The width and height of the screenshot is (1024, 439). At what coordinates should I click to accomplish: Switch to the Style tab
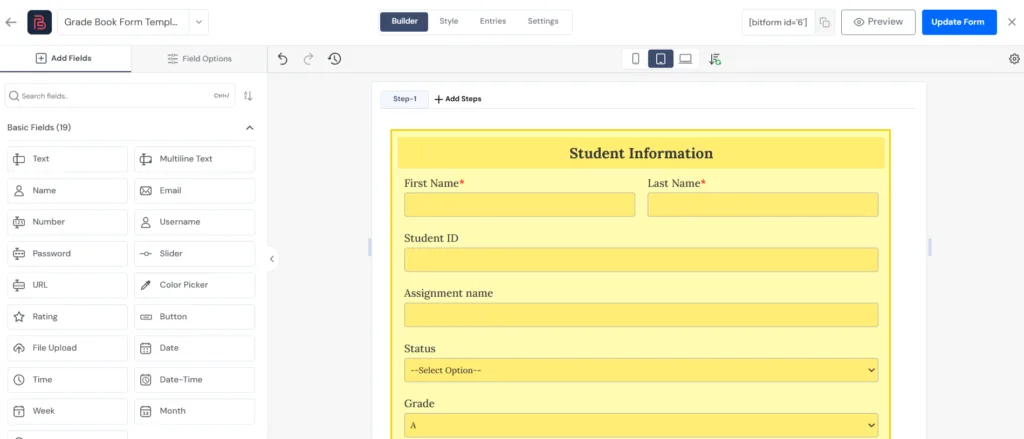coord(449,22)
